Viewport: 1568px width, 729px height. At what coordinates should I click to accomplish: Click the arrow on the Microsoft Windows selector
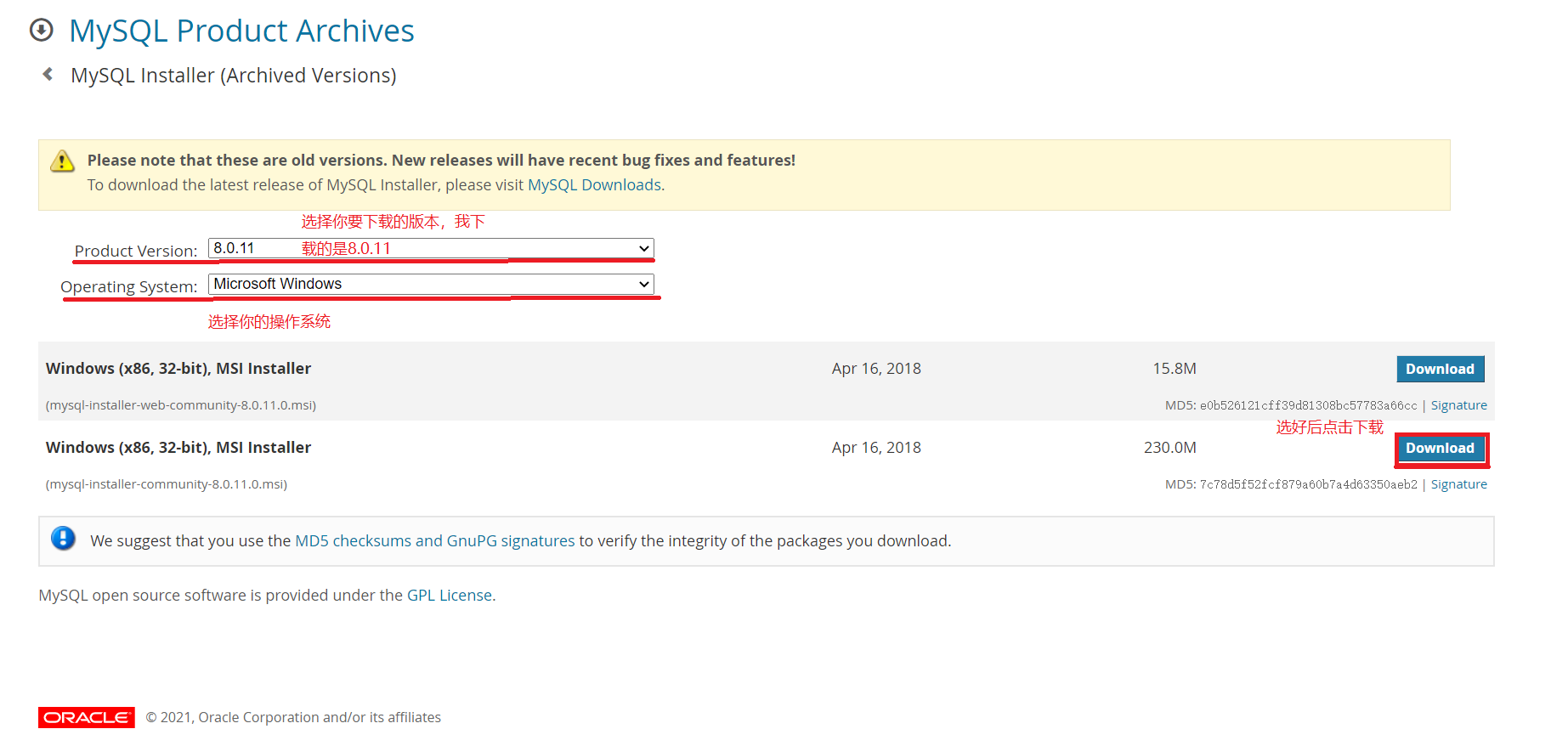pos(644,284)
